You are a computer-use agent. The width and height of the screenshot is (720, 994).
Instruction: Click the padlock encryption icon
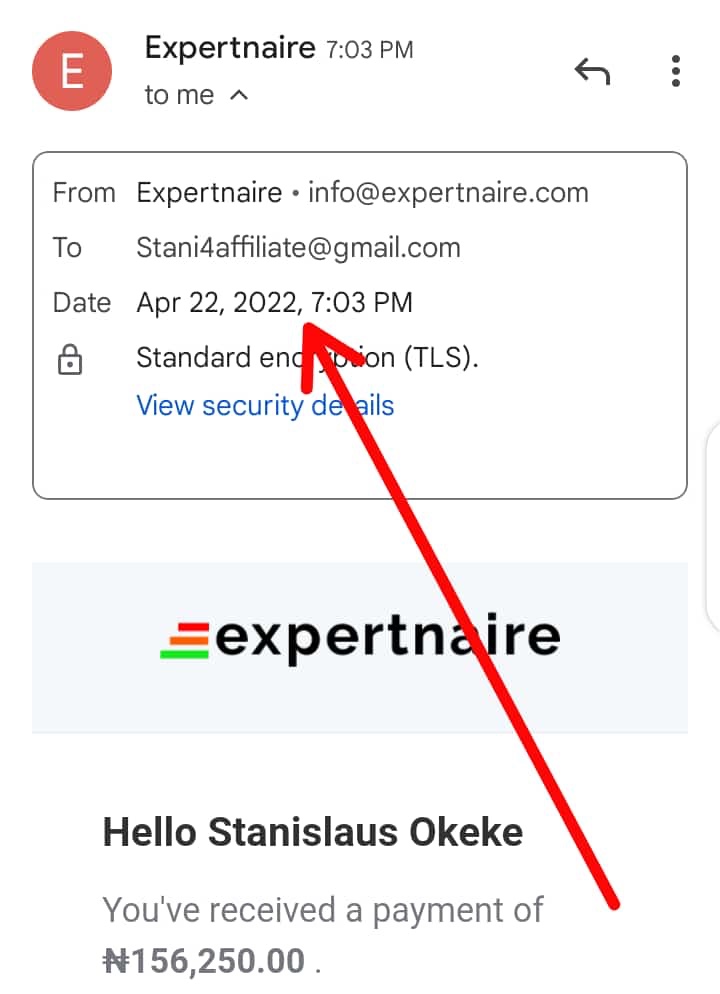coord(69,361)
